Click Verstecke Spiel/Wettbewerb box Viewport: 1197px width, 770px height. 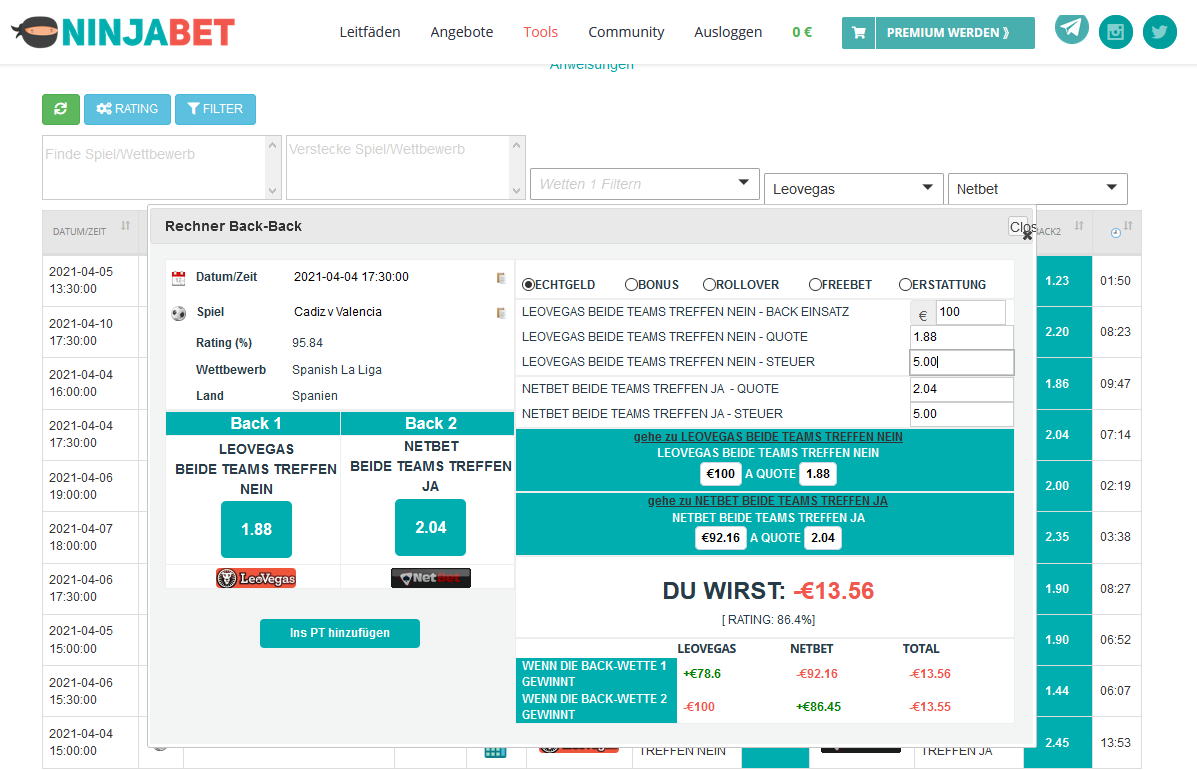(398, 168)
